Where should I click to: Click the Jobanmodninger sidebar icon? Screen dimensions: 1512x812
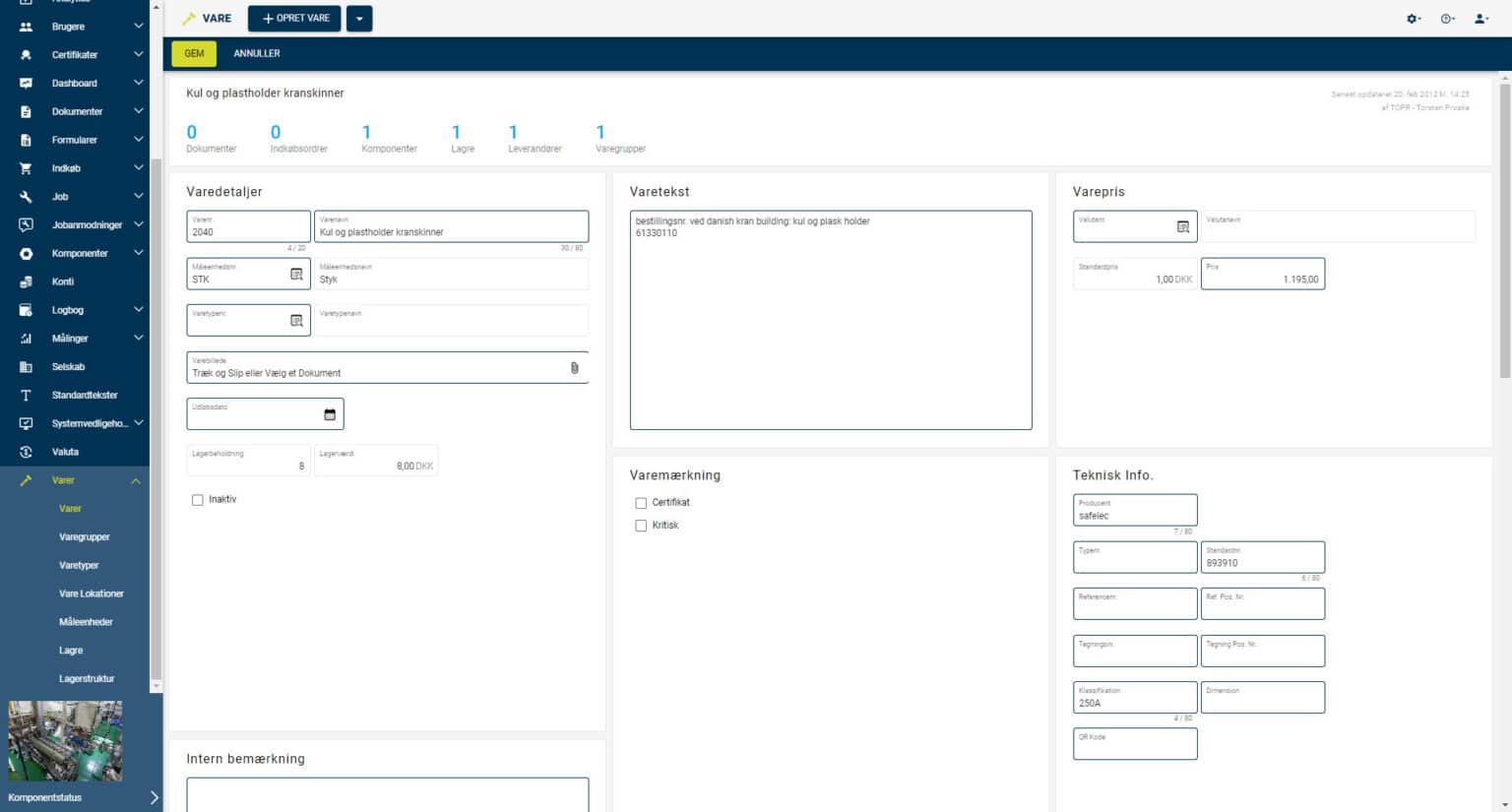pyautogui.click(x=26, y=225)
